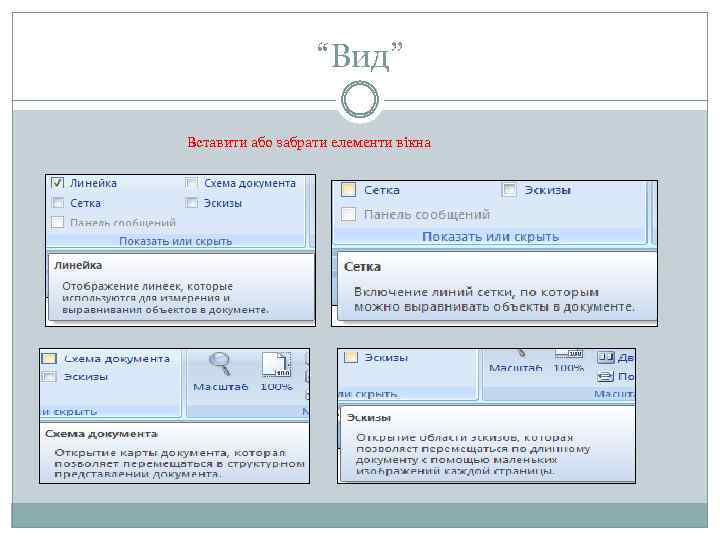Toggle Эскизы checkbox under highlighted Схема документа
720x540 pixels.
click(x=49, y=377)
